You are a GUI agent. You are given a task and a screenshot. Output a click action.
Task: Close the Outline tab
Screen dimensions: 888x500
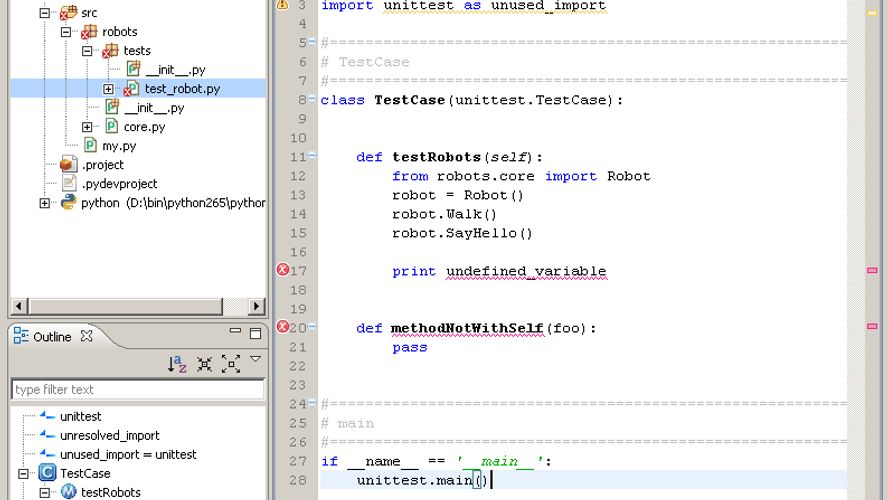click(x=86, y=337)
